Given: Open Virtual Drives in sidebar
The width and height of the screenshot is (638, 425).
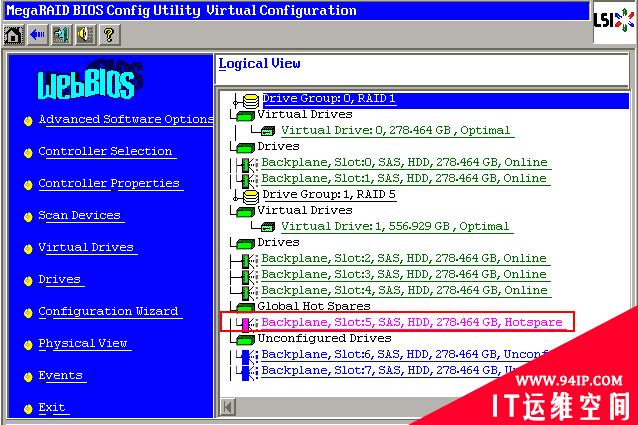Looking at the screenshot, I should [x=86, y=247].
